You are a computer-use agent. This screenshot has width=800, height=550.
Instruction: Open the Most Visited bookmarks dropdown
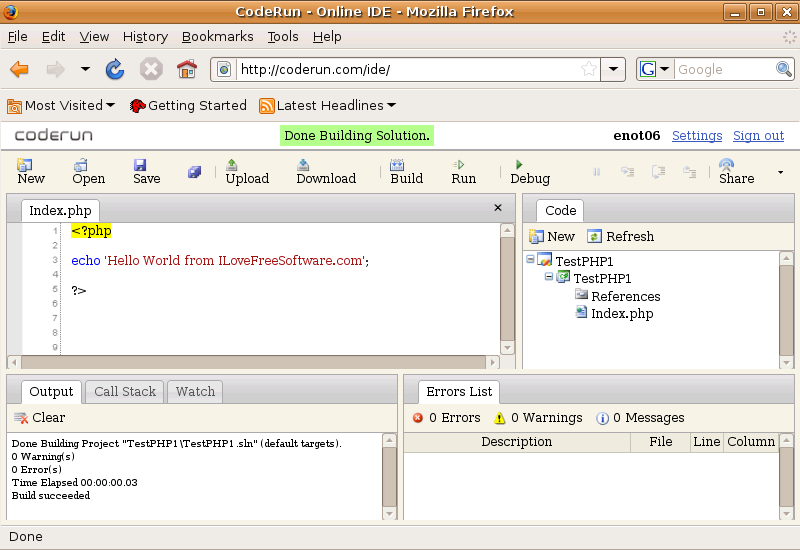tap(60, 105)
